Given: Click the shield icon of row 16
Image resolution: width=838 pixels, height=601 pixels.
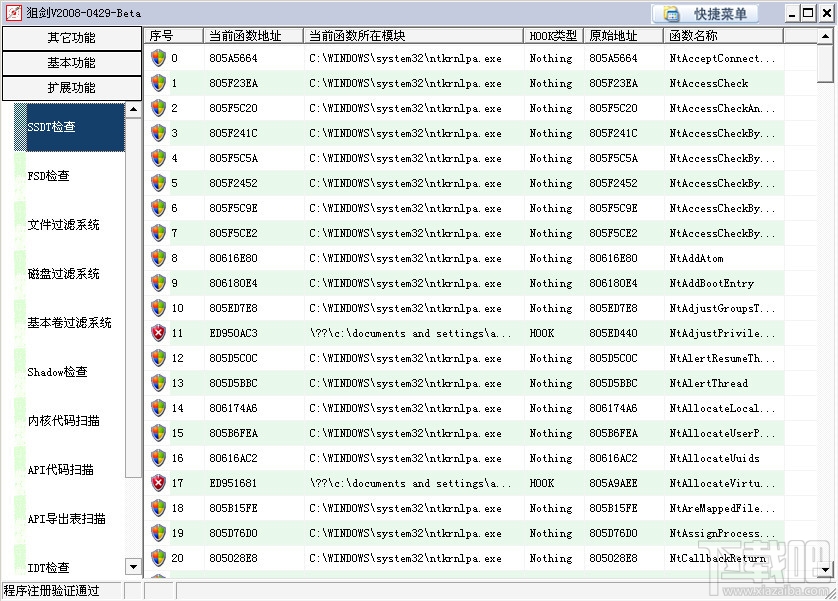Looking at the screenshot, I should pyautogui.click(x=158, y=458).
